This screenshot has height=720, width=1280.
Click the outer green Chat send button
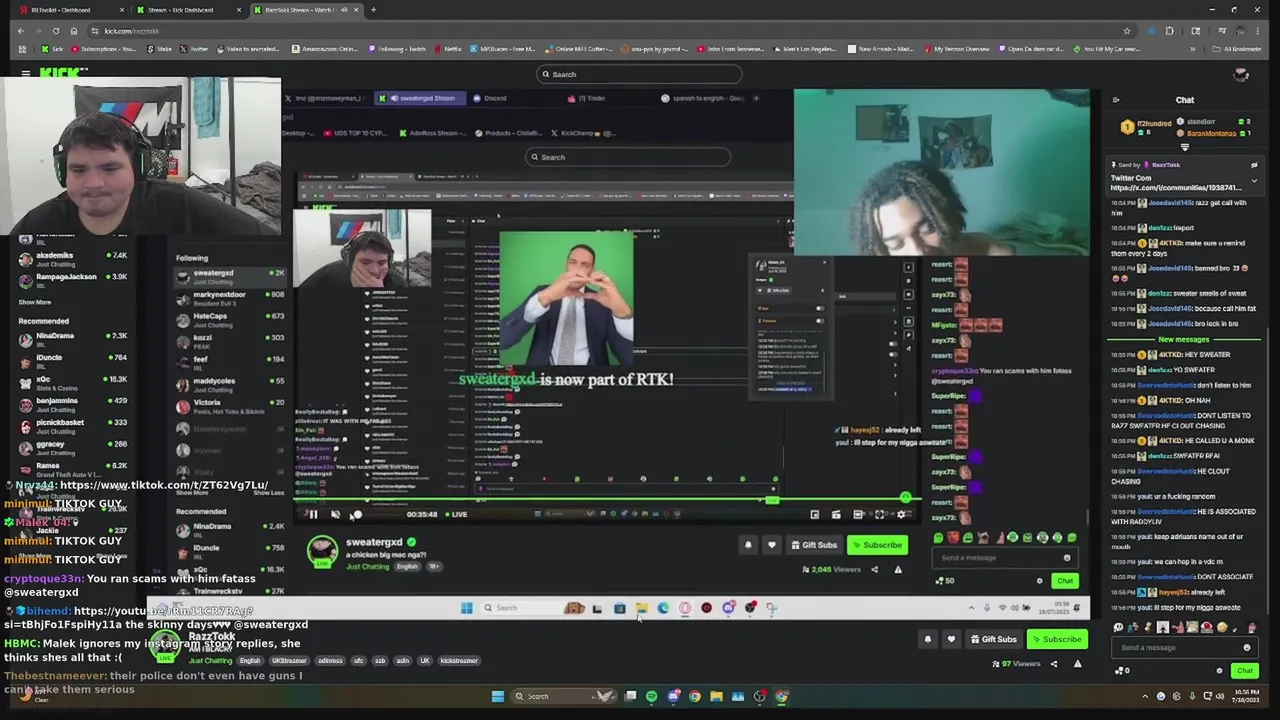[x=1244, y=670]
